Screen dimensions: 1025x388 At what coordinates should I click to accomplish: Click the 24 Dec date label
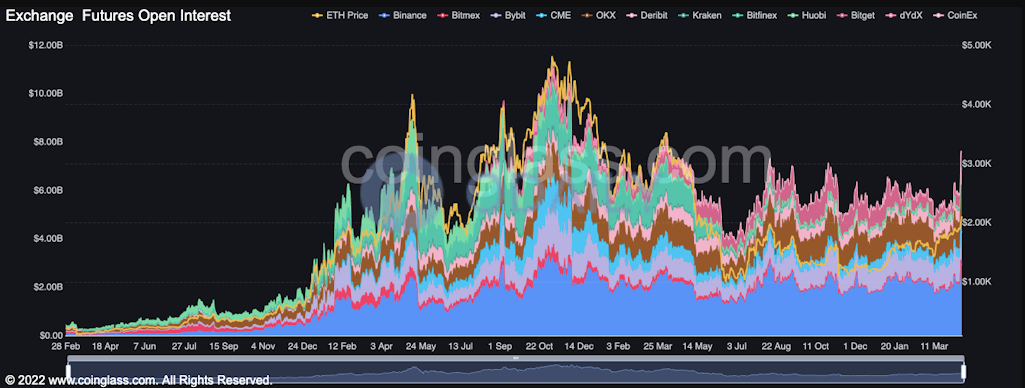303,346
